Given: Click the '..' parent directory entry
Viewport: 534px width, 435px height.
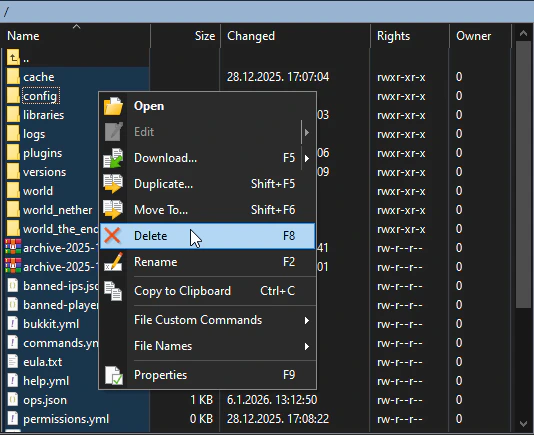Looking at the screenshot, I should point(26,59).
